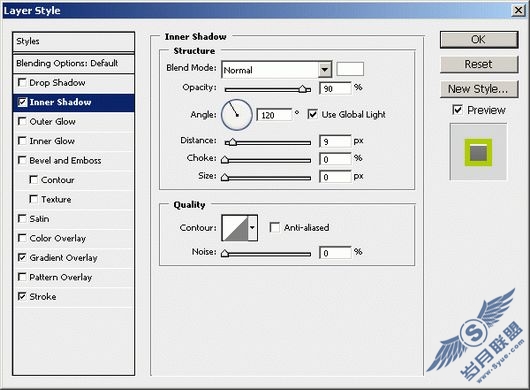Uncheck the Gradient Overlay checkbox

[x=22, y=258]
